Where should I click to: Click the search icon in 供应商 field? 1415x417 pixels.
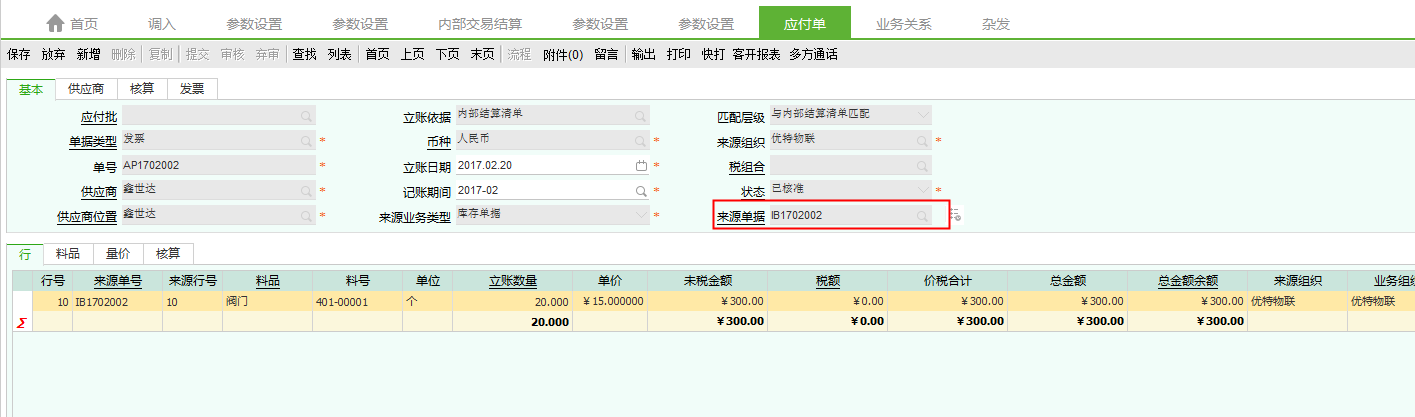point(306,190)
